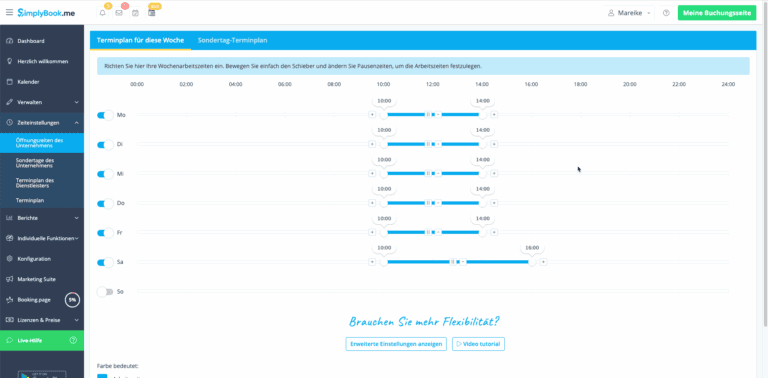Remove the break with minus in Mo row

438,115
